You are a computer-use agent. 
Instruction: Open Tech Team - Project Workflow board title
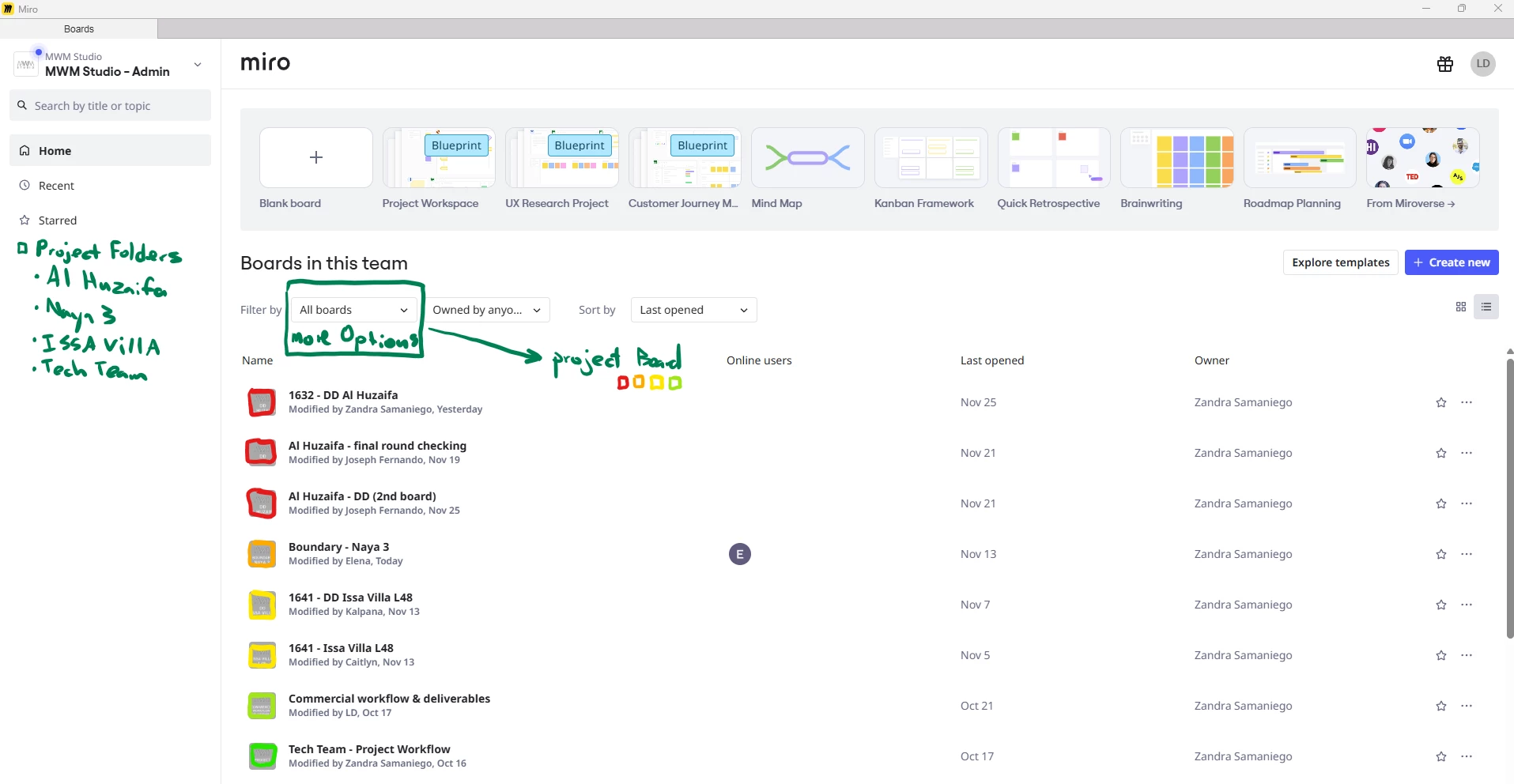click(369, 749)
